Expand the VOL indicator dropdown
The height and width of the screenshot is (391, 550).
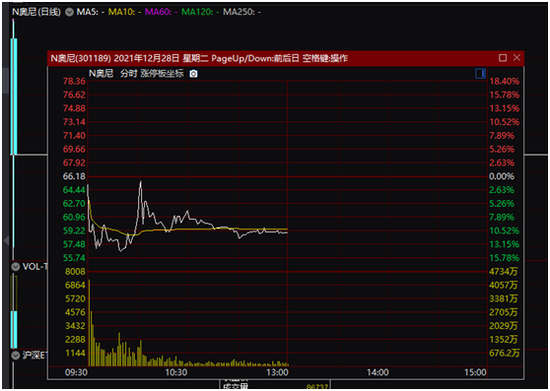click(x=15, y=267)
